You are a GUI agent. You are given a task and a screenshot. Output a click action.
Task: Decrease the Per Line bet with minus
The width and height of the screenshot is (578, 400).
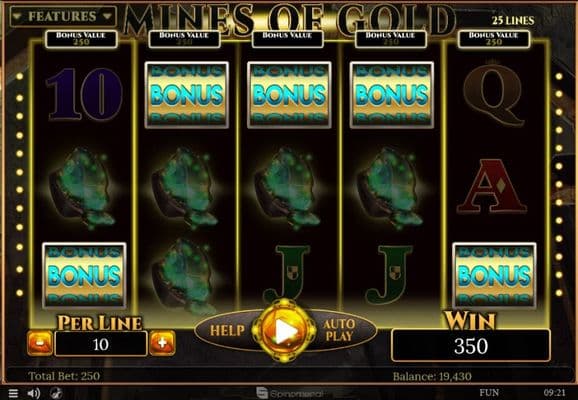coord(40,343)
